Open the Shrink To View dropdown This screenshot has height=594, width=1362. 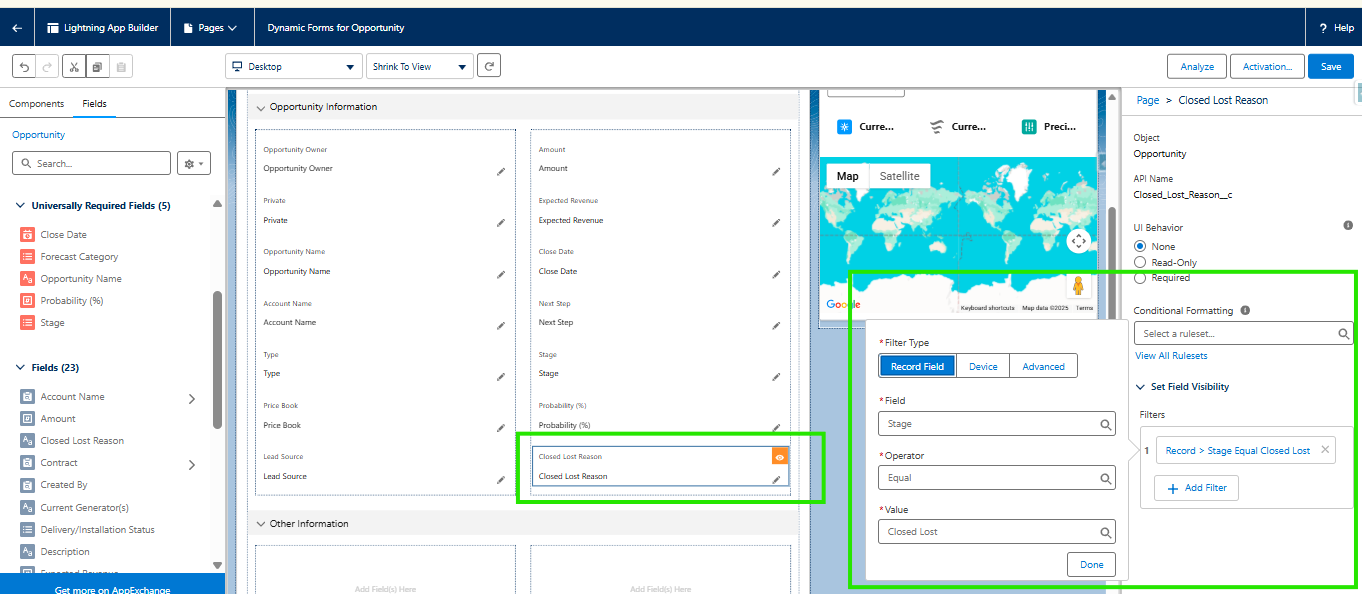(x=419, y=67)
